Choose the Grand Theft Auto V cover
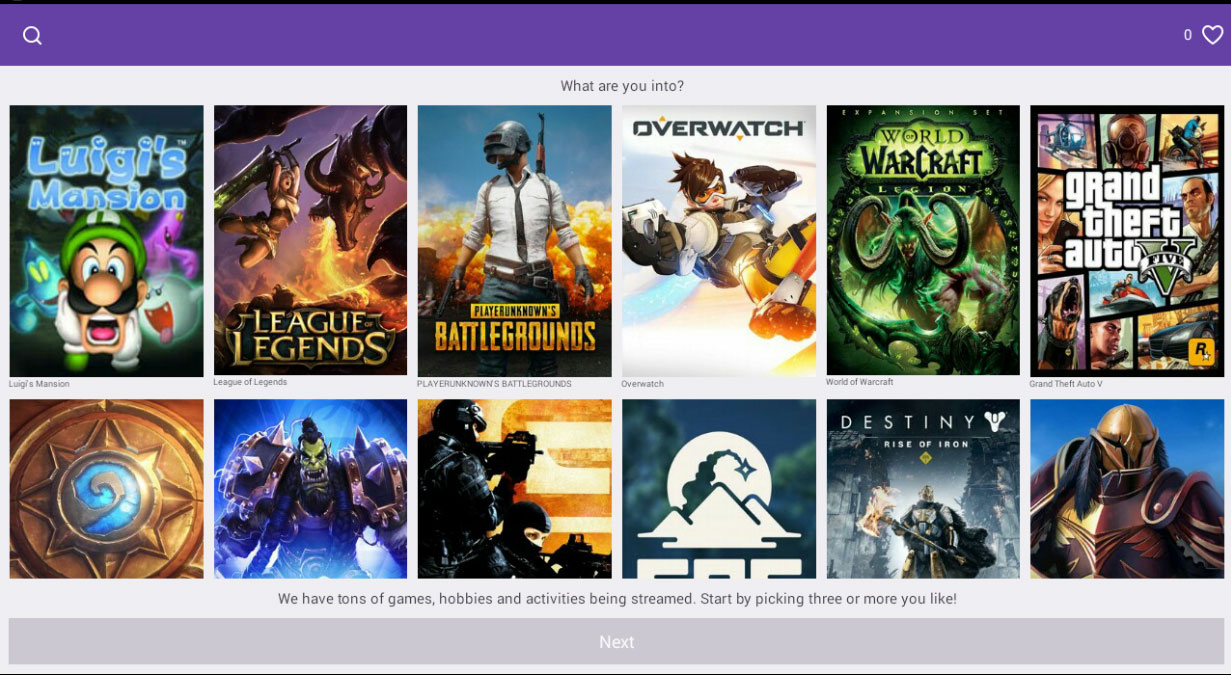The image size is (1231, 675). point(1127,241)
